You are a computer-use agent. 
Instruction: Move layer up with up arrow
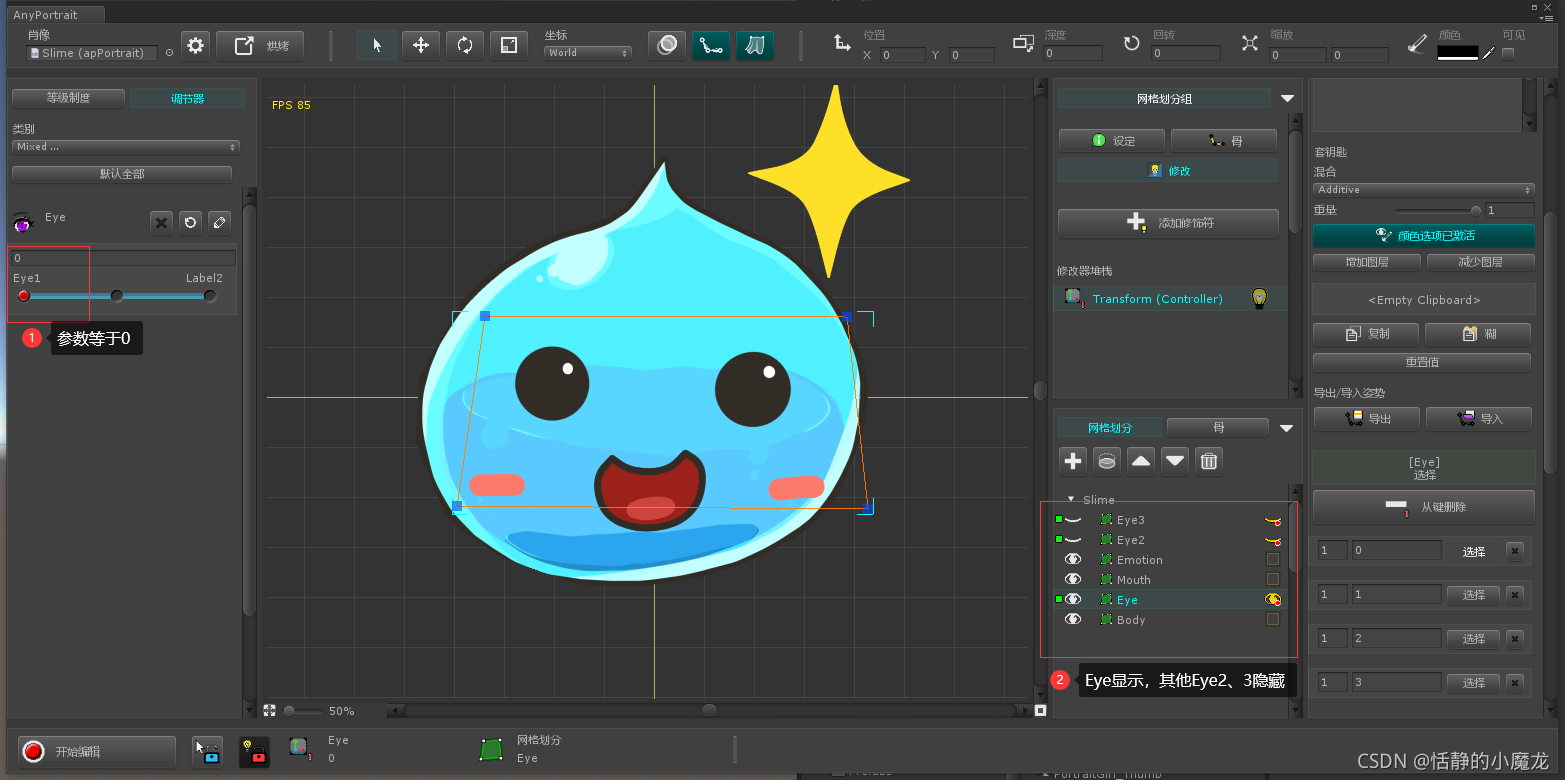pyautogui.click(x=1141, y=461)
